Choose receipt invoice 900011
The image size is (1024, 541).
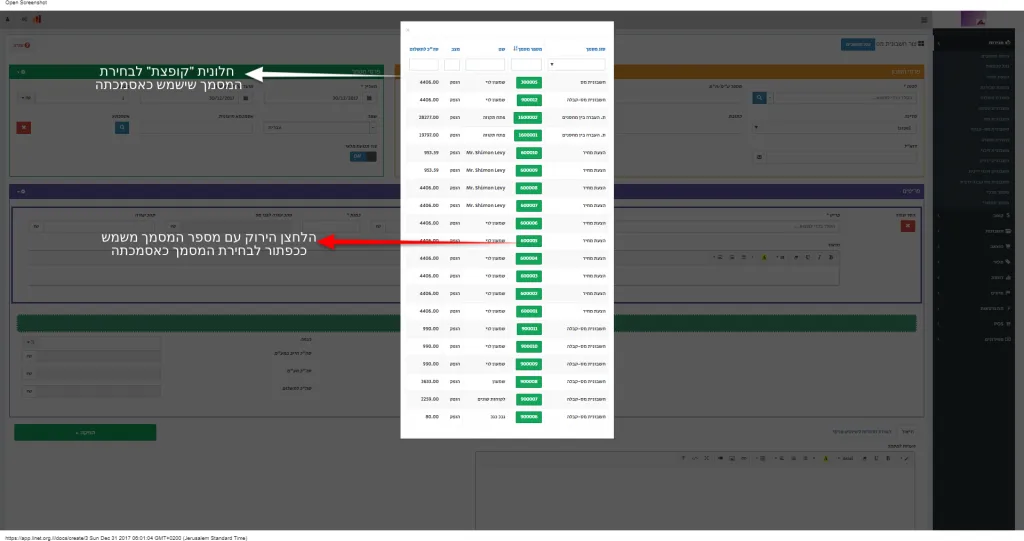pos(528,329)
